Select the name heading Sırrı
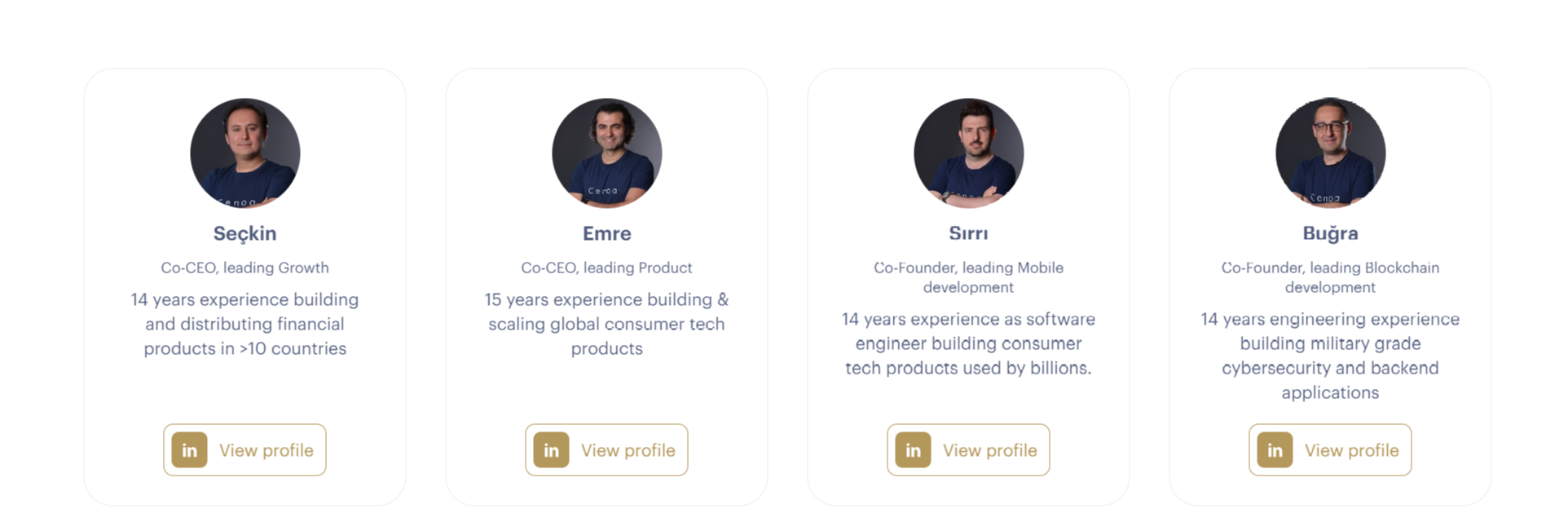The image size is (1568, 531). [x=968, y=233]
